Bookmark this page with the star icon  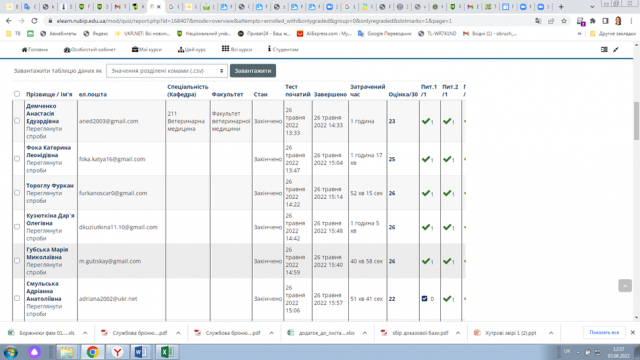[x=564, y=21]
